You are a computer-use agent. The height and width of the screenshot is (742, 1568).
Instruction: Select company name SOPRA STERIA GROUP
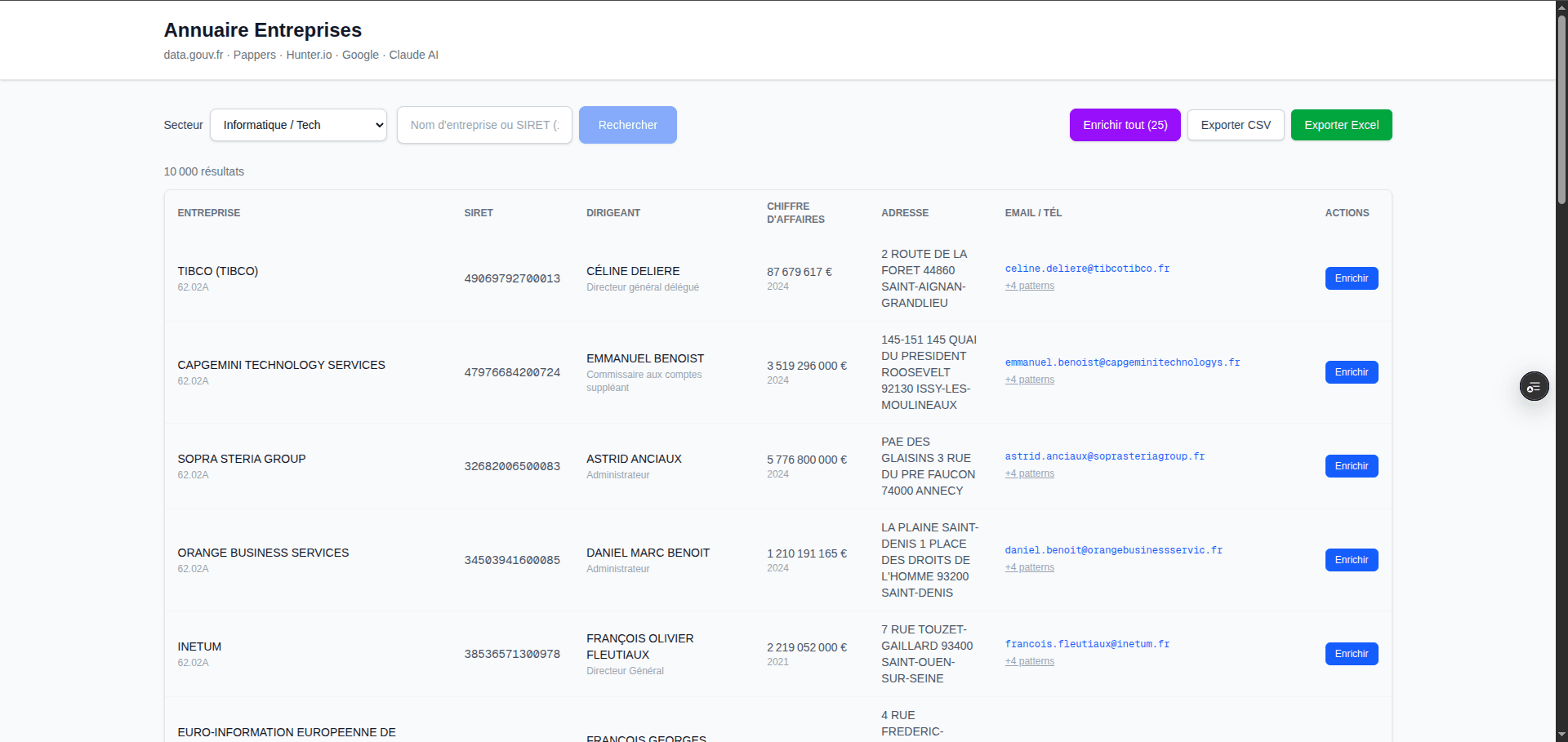[242, 459]
